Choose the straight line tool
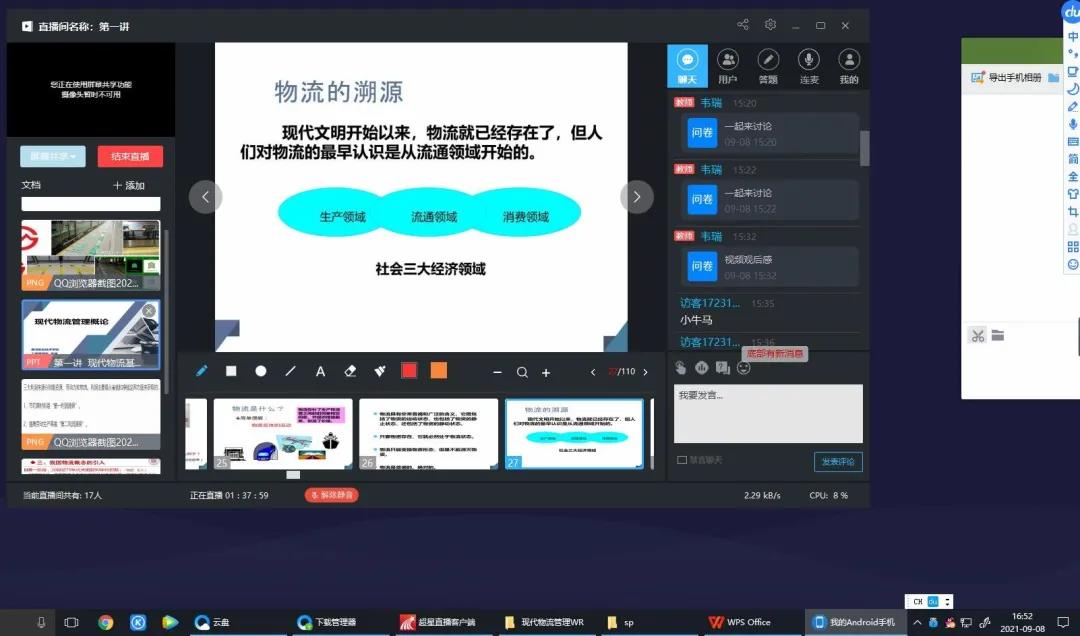This screenshot has height=636, width=1080. pos(291,371)
